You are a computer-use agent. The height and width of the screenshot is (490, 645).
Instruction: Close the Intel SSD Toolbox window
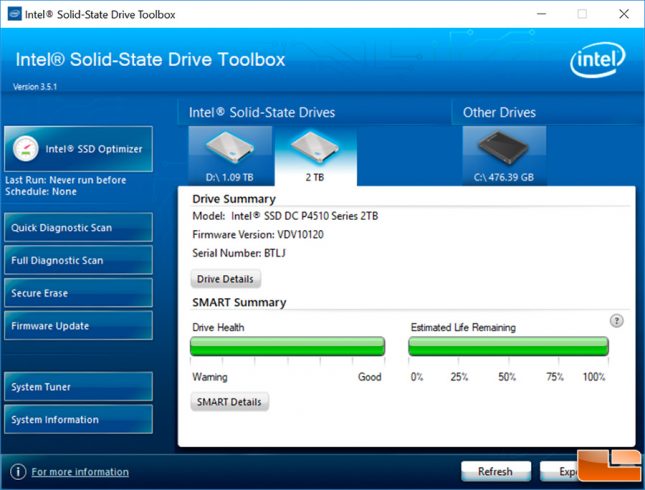[x=624, y=14]
